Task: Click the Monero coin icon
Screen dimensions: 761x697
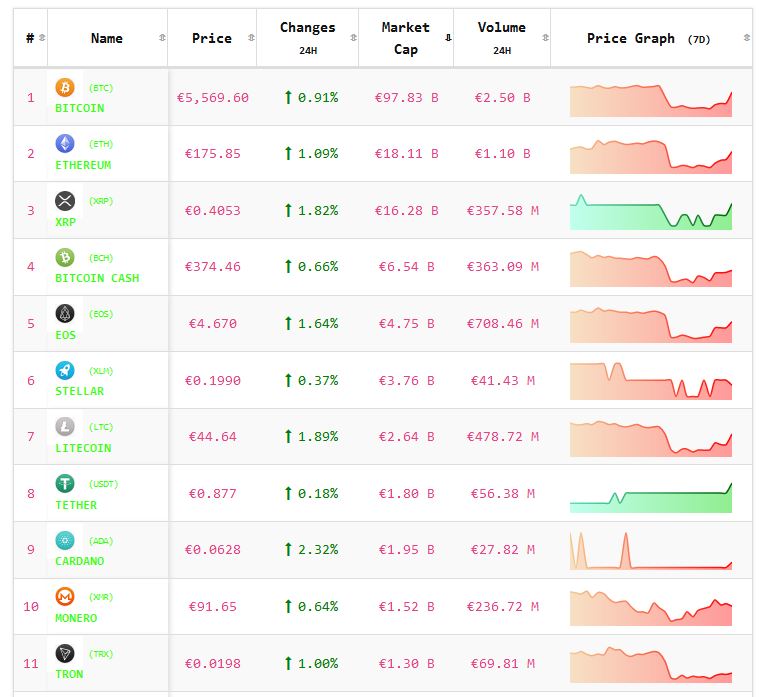Action: pos(65,597)
